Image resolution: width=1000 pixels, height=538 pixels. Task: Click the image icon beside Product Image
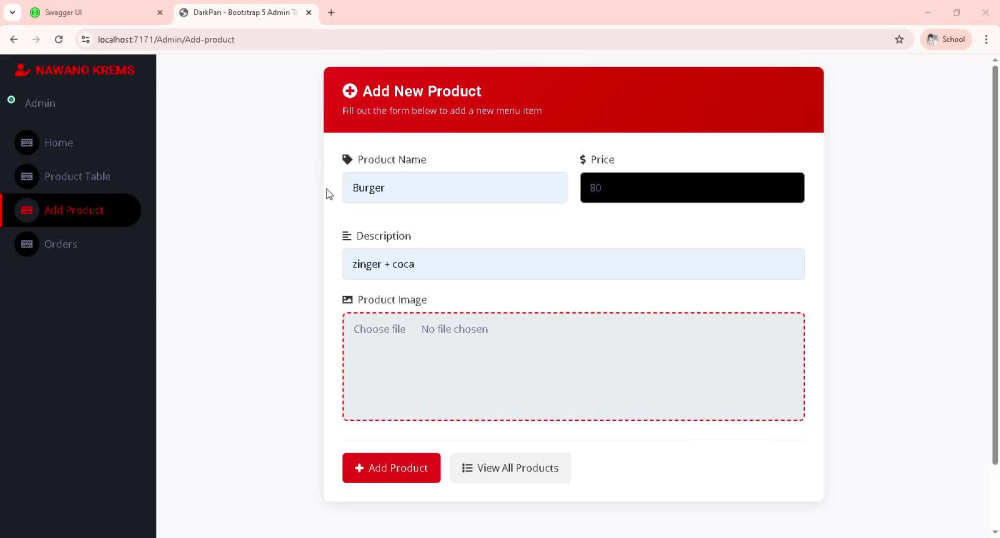coord(347,300)
